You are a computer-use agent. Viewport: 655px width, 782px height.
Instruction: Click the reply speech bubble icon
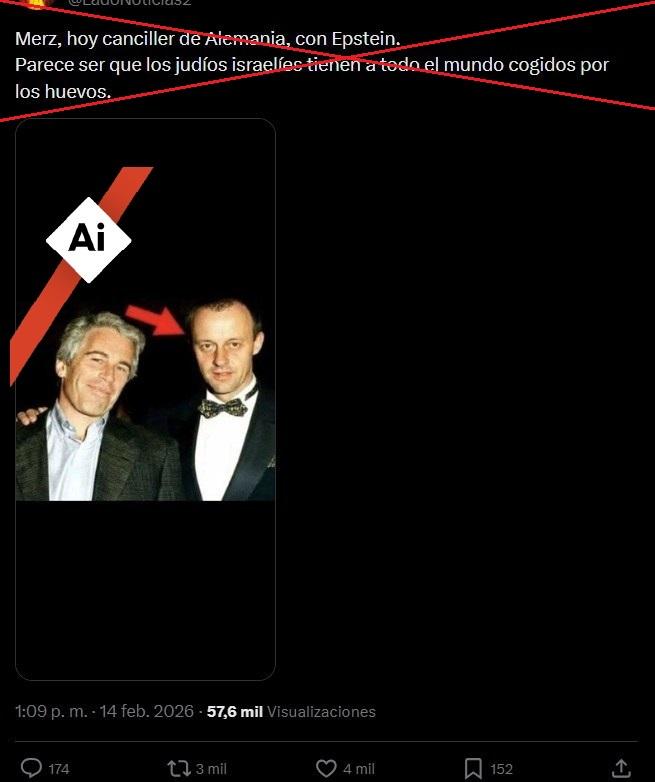(x=31, y=768)
